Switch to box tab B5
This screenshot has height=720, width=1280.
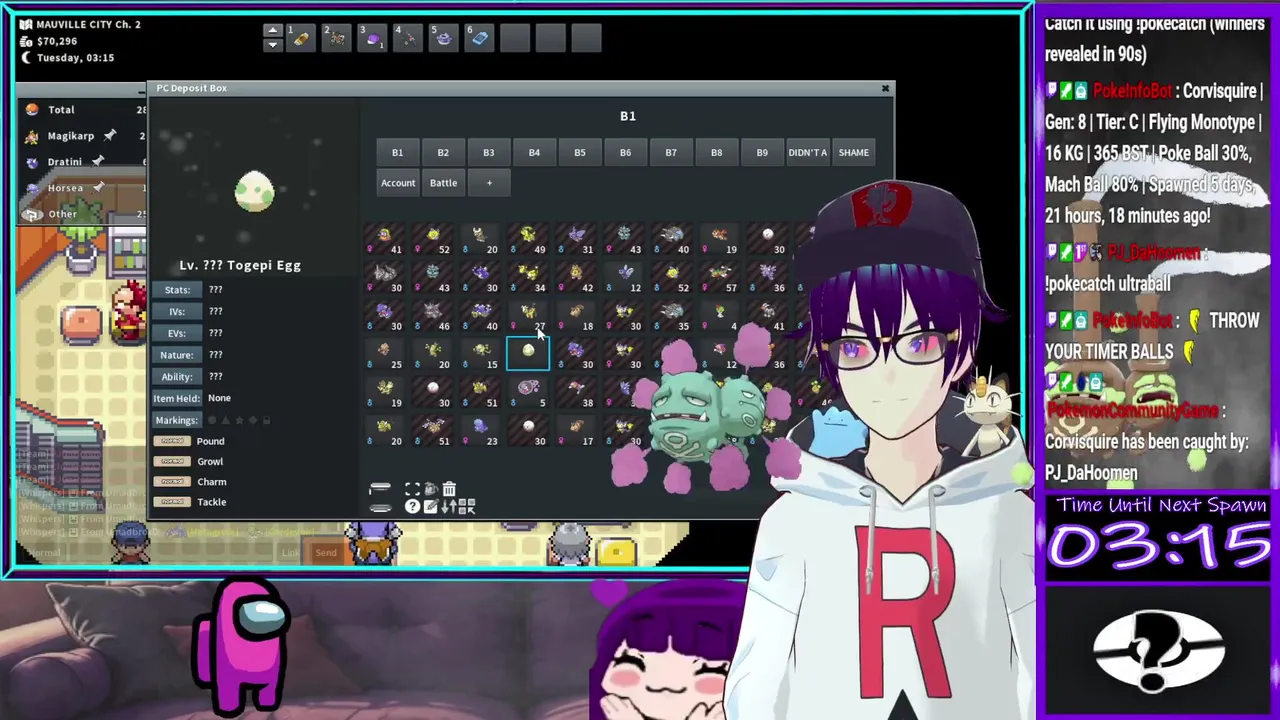[x=579, y=152]
